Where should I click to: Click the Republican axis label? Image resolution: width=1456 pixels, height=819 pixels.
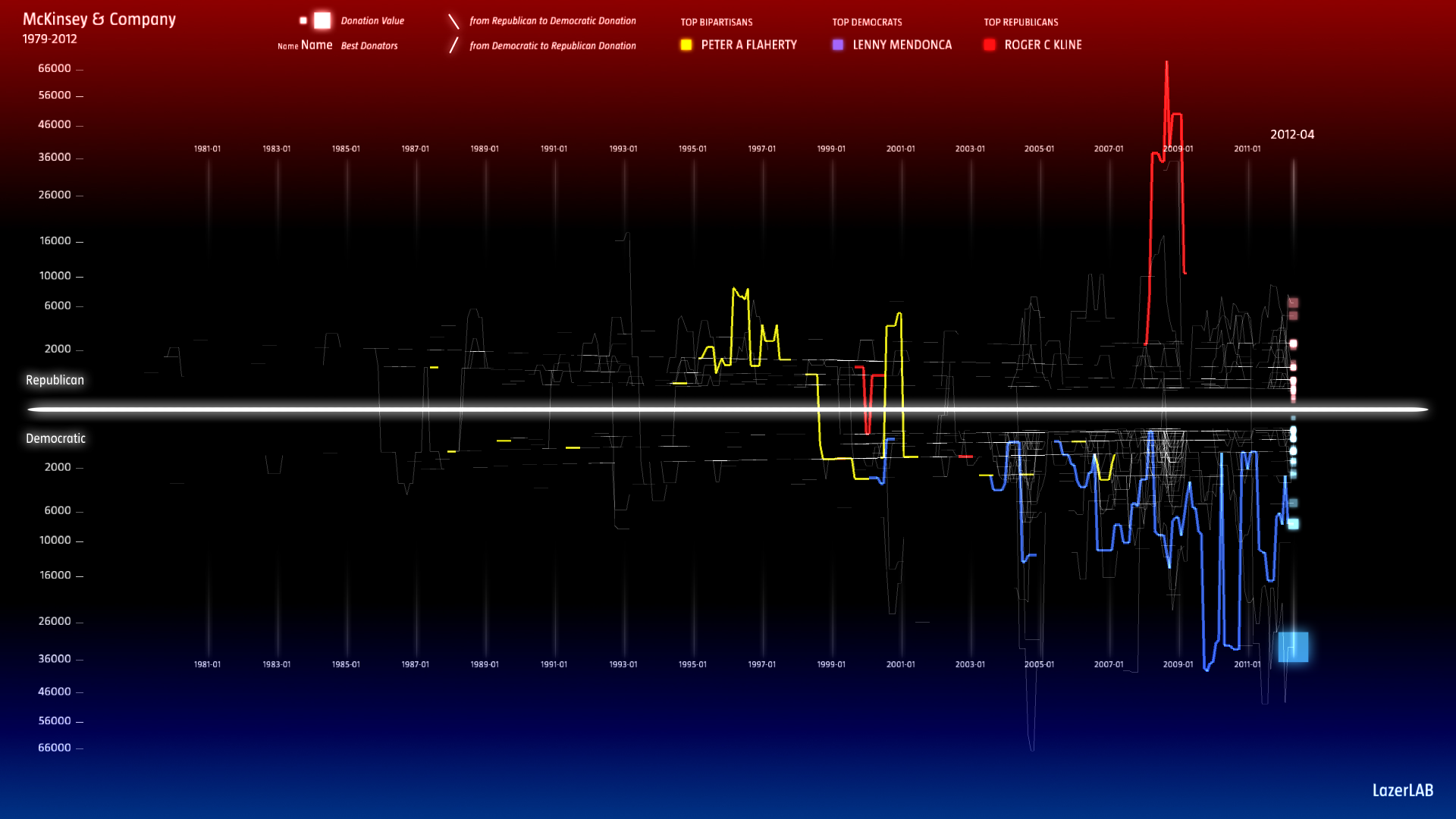click(x=55, y=380)
